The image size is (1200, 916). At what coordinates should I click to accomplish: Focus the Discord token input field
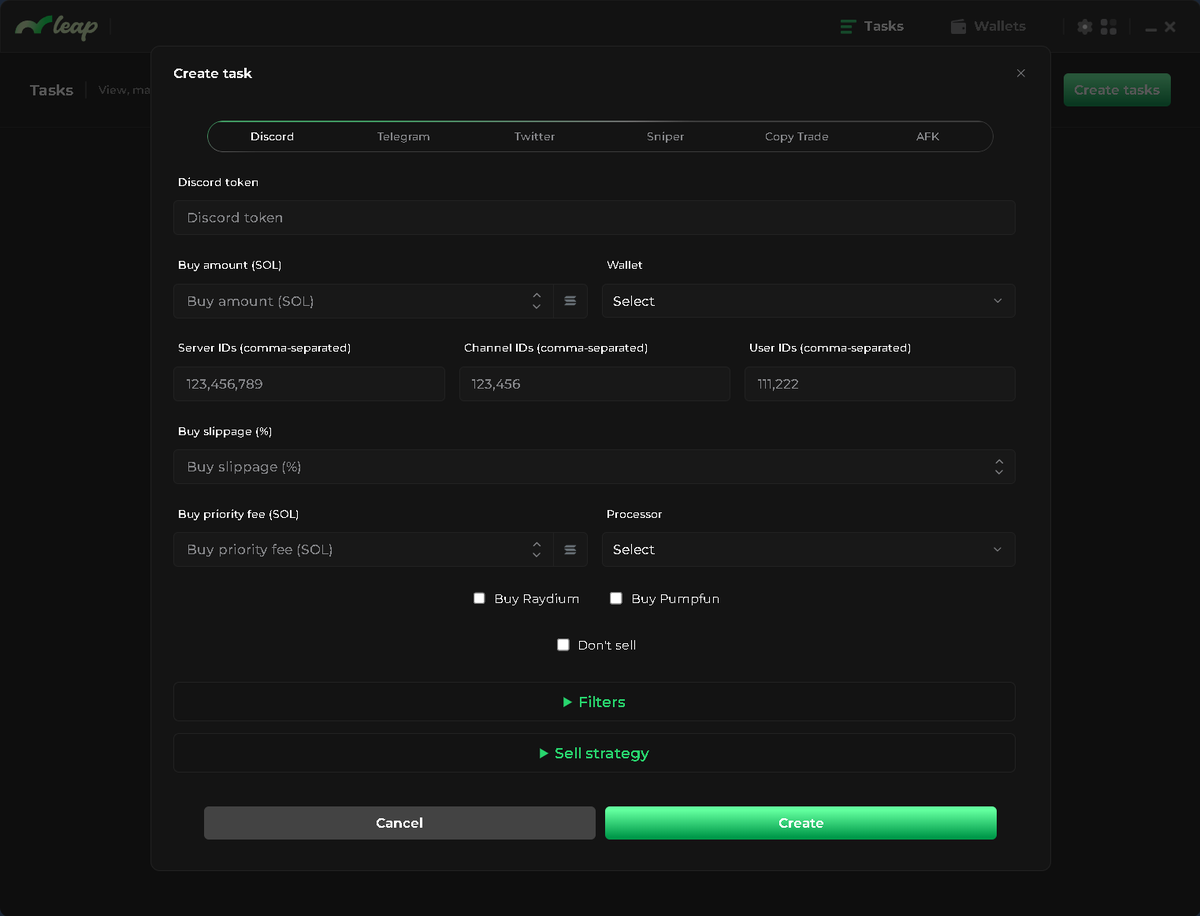point(594,218)
